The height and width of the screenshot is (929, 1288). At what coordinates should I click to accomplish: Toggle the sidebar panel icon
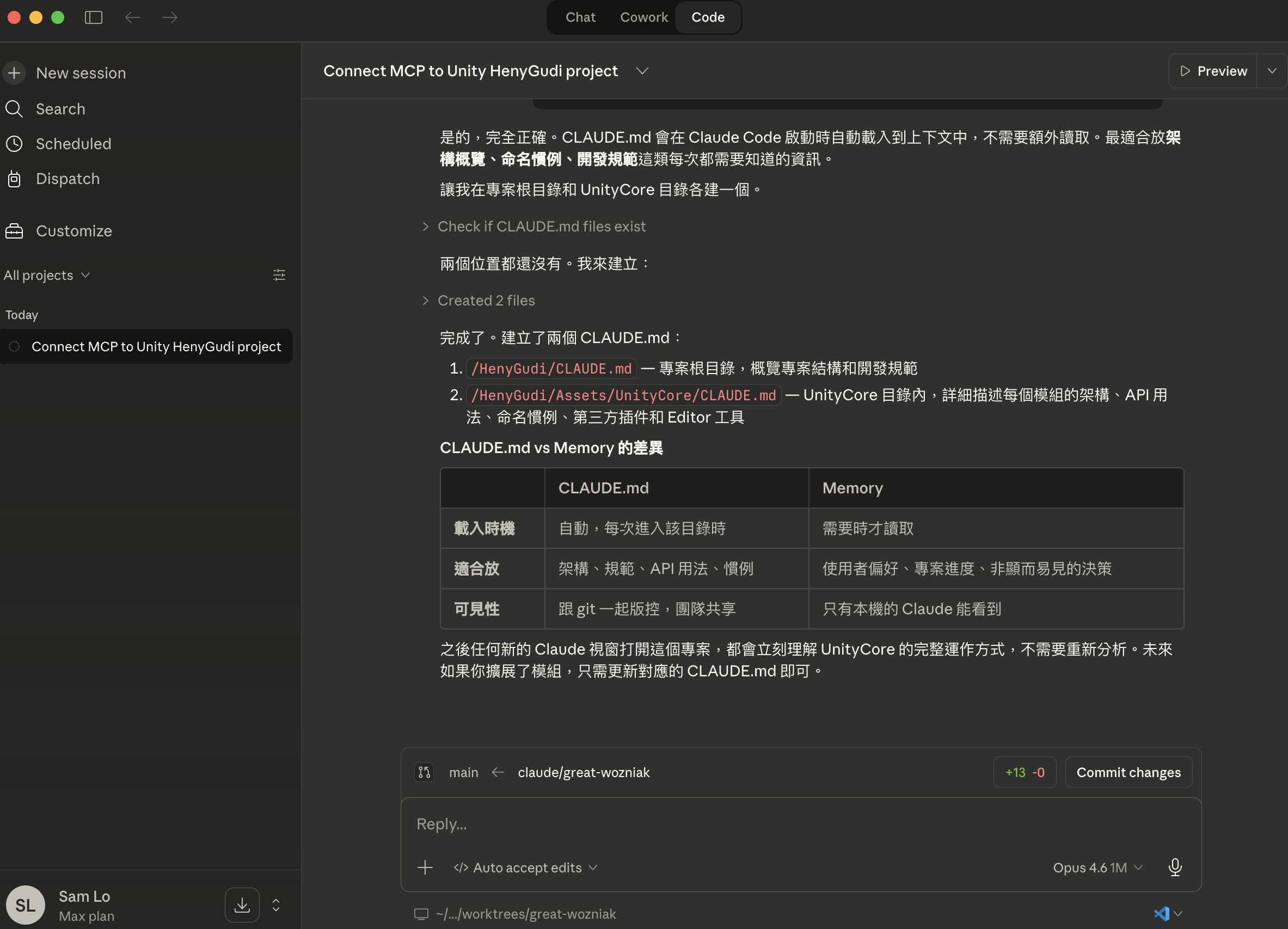click(x=94, y=17)
